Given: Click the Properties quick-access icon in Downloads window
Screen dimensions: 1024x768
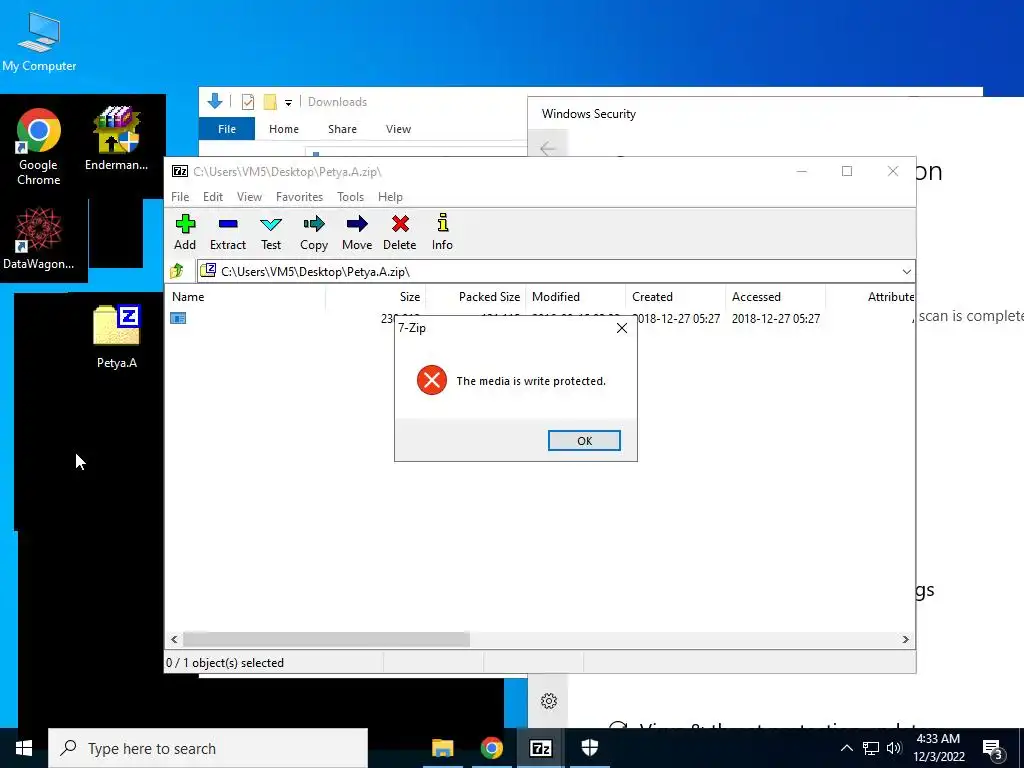Looking at the screenshot, I should [x=248, y=102].
